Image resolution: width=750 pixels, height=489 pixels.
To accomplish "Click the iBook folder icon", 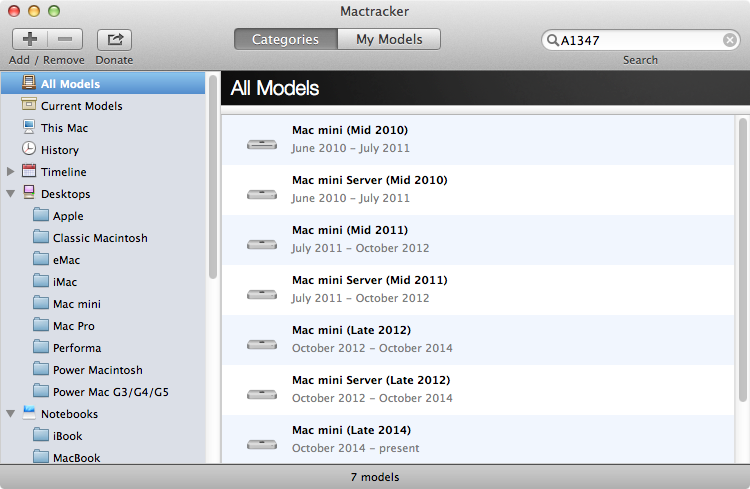I will (41, 435).
